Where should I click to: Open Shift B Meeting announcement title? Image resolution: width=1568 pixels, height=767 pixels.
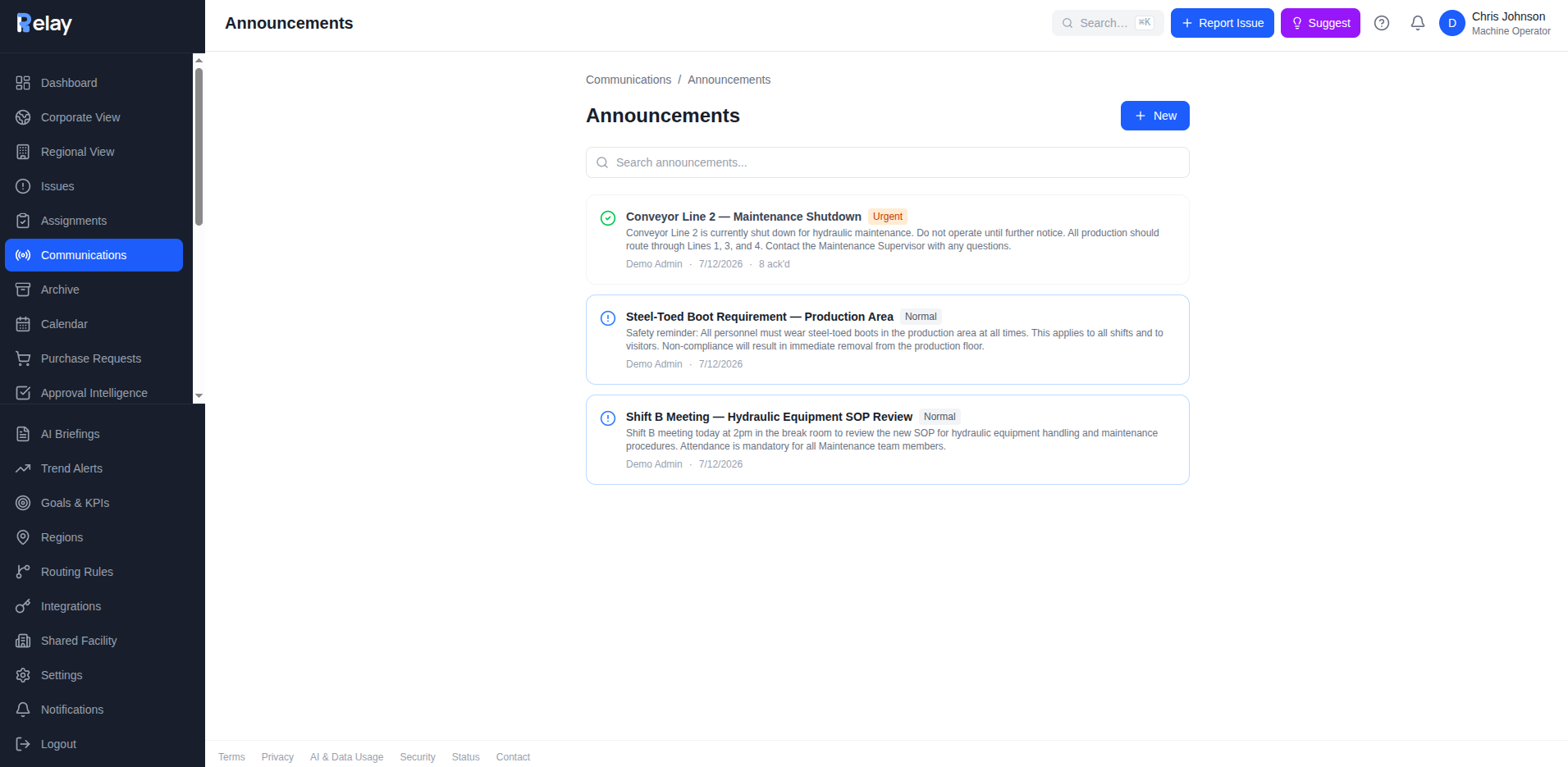[769, 417]
